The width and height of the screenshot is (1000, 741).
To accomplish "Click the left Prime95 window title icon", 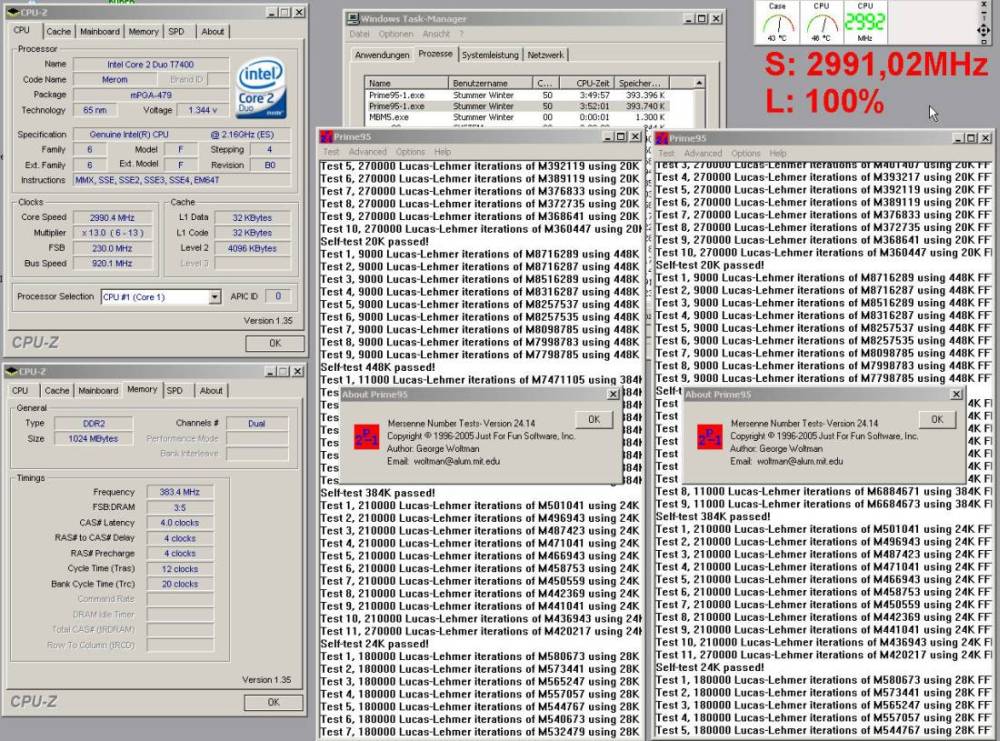I will (x=326, y=136).
